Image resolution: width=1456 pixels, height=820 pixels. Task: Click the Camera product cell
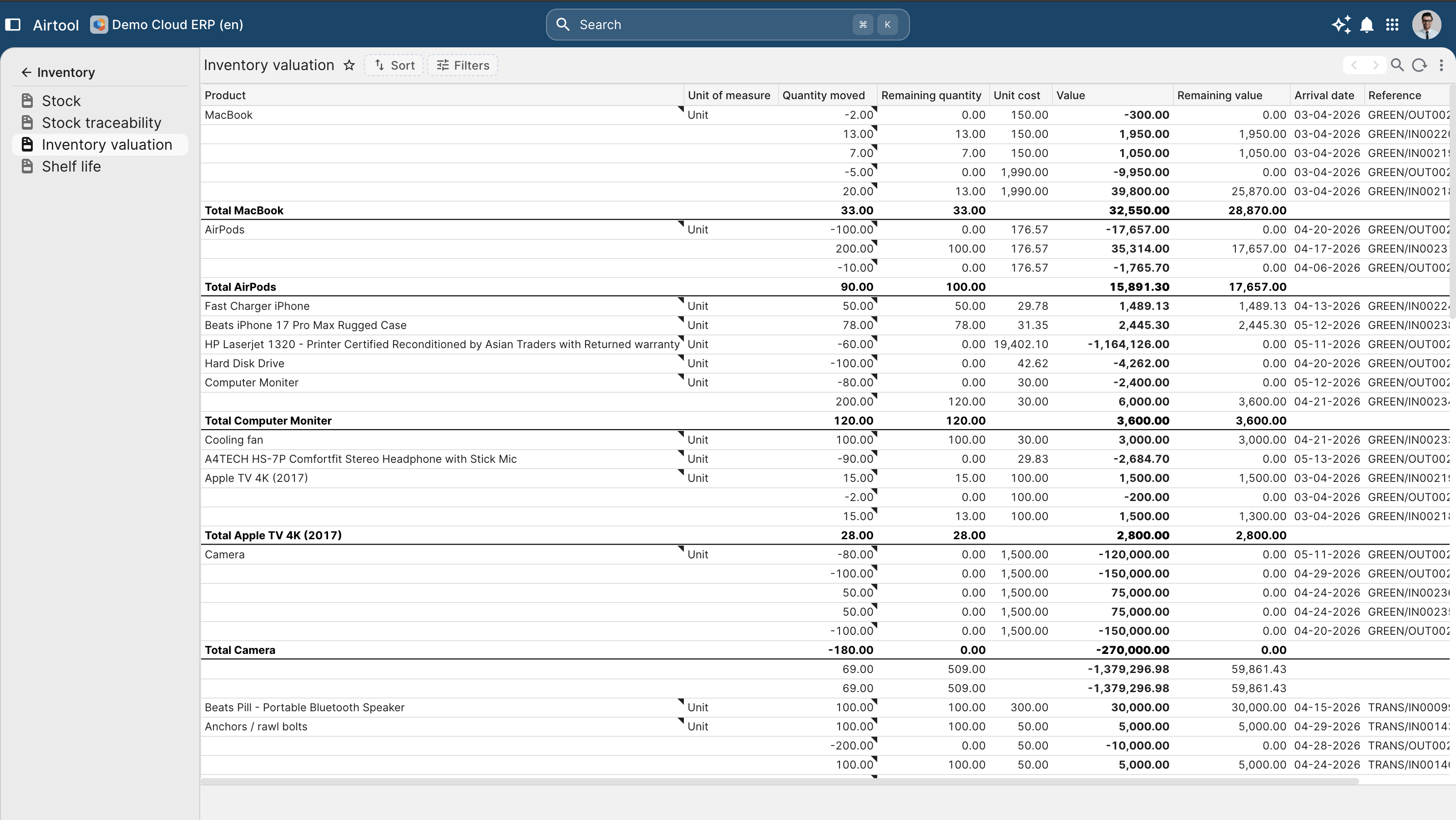[442, 554]
